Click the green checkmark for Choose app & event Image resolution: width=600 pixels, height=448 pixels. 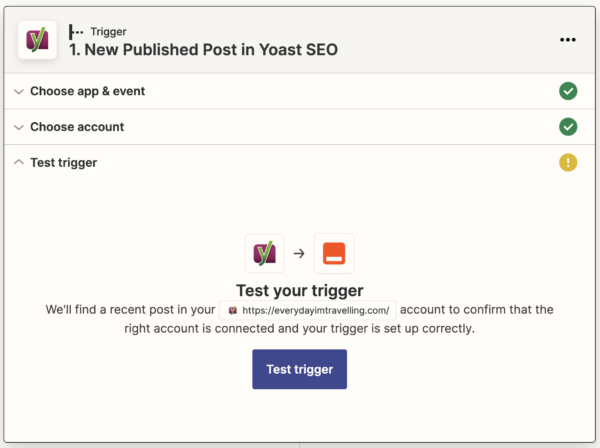(x=568, y=91)
